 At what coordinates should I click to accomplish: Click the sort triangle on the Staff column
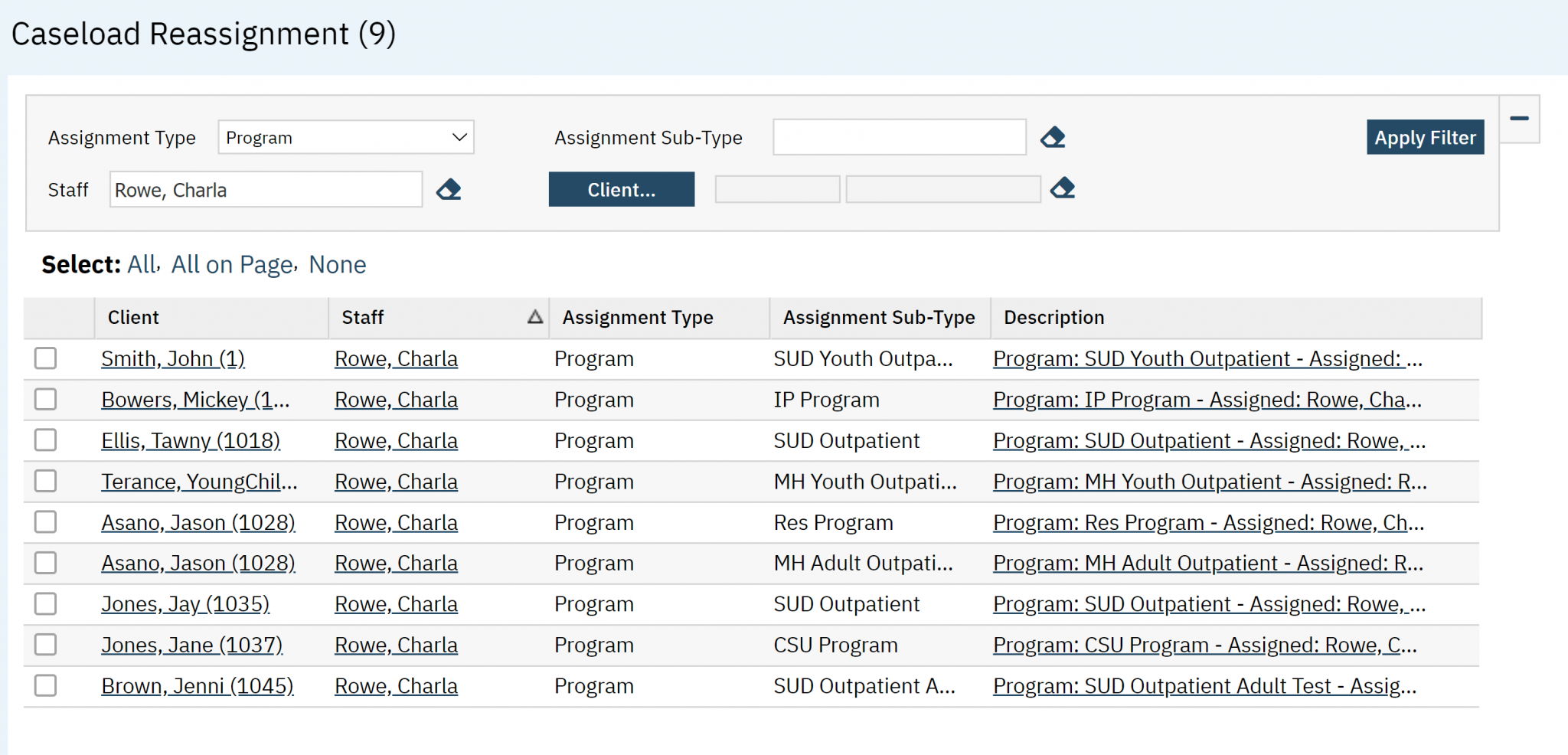[534, 316]
